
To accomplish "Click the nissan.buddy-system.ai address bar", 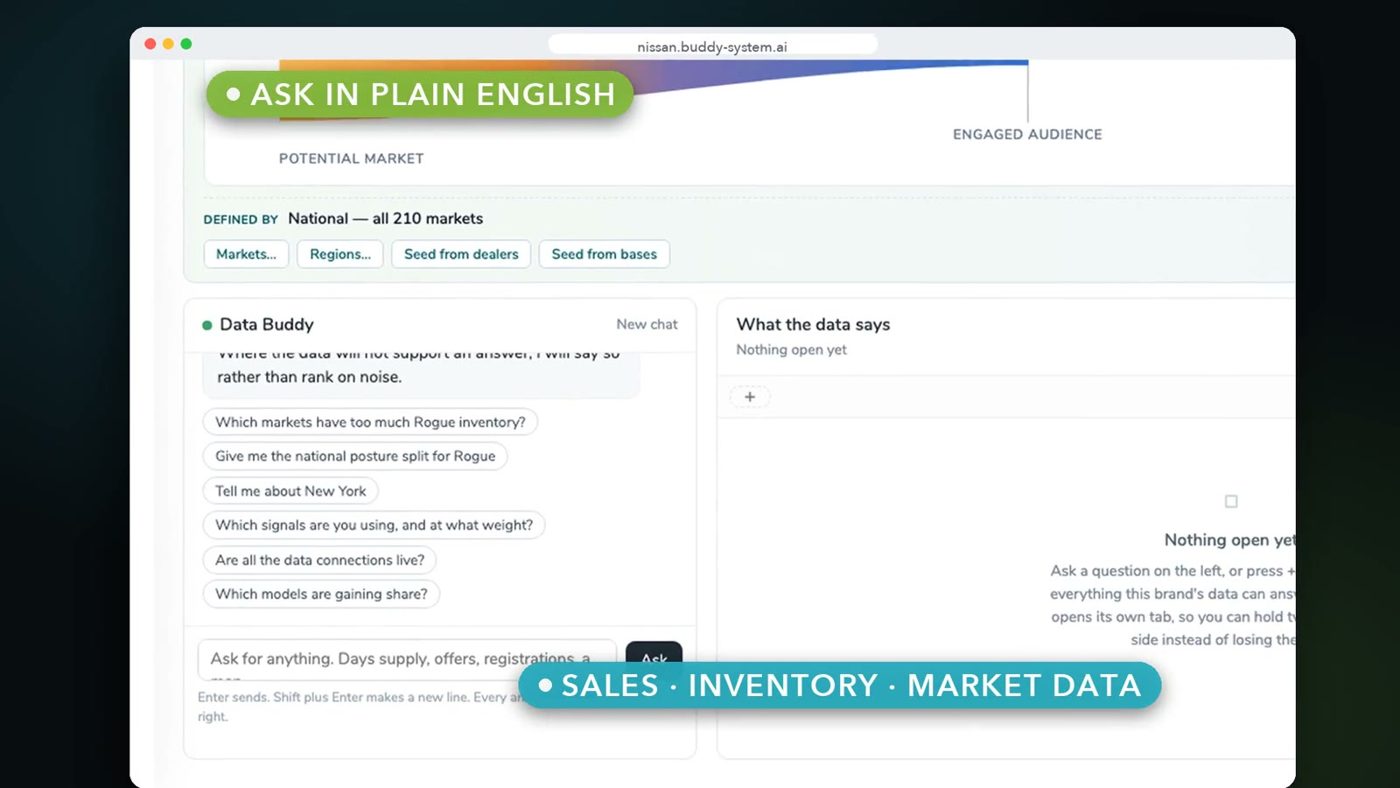I will pos(712,46).
